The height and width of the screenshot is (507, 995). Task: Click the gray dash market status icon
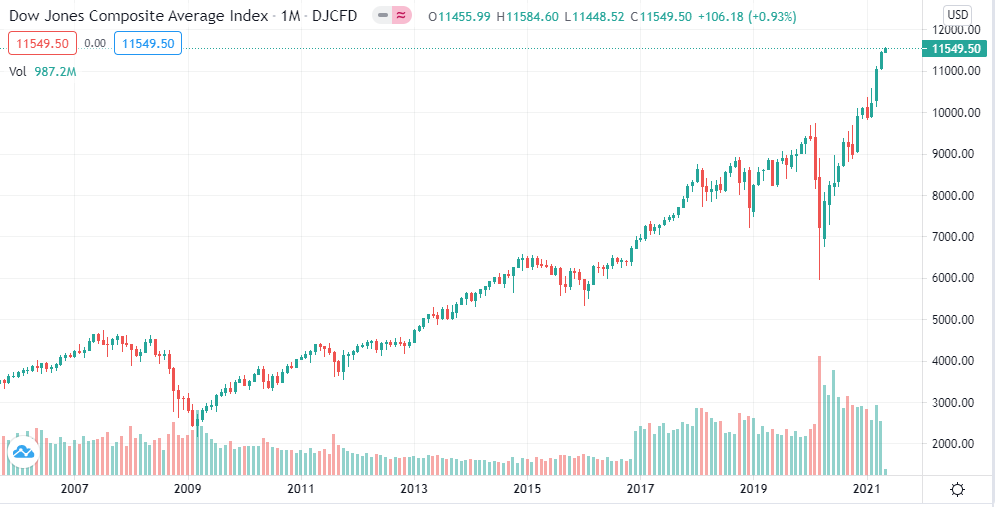tap(383, 16)
